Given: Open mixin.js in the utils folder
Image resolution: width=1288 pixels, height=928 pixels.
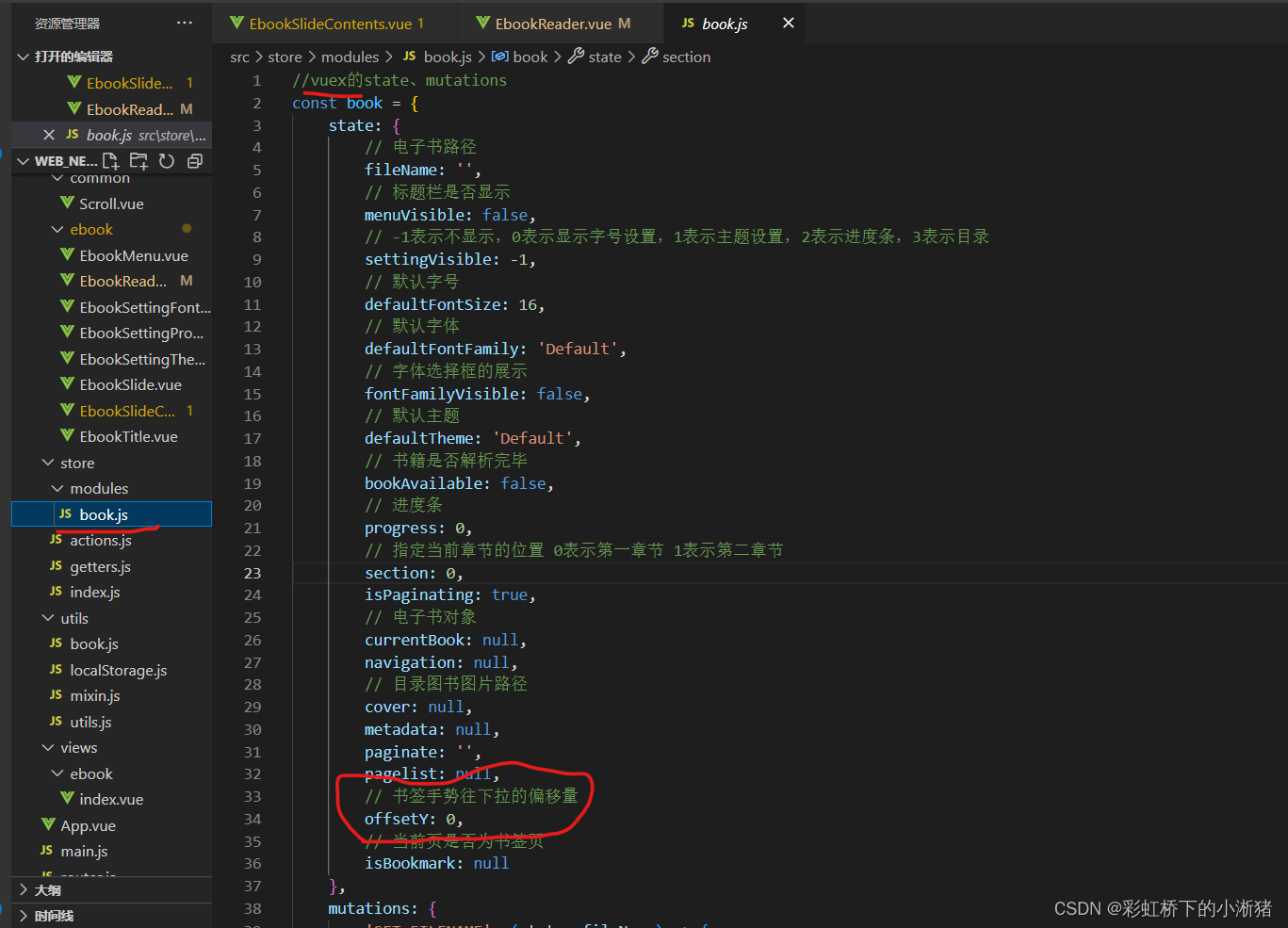Looking at the screenshot, I should pos(111,695).
